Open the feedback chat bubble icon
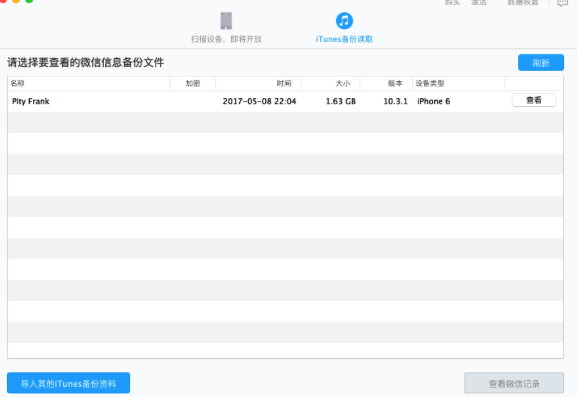The image size is (577, 397). 563,3
